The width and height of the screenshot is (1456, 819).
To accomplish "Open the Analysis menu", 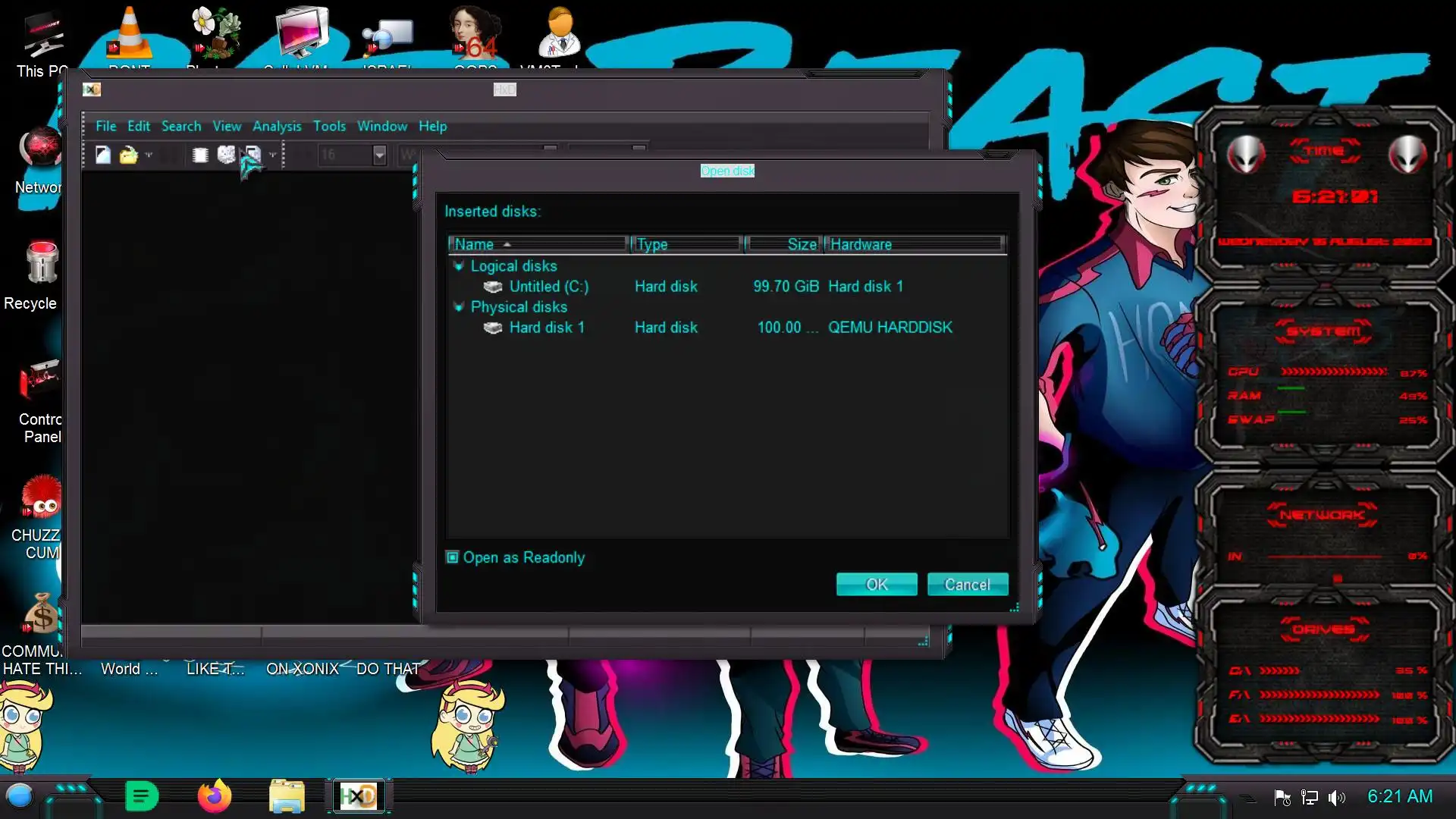I will pyautogui.click(x=277, y=127).
